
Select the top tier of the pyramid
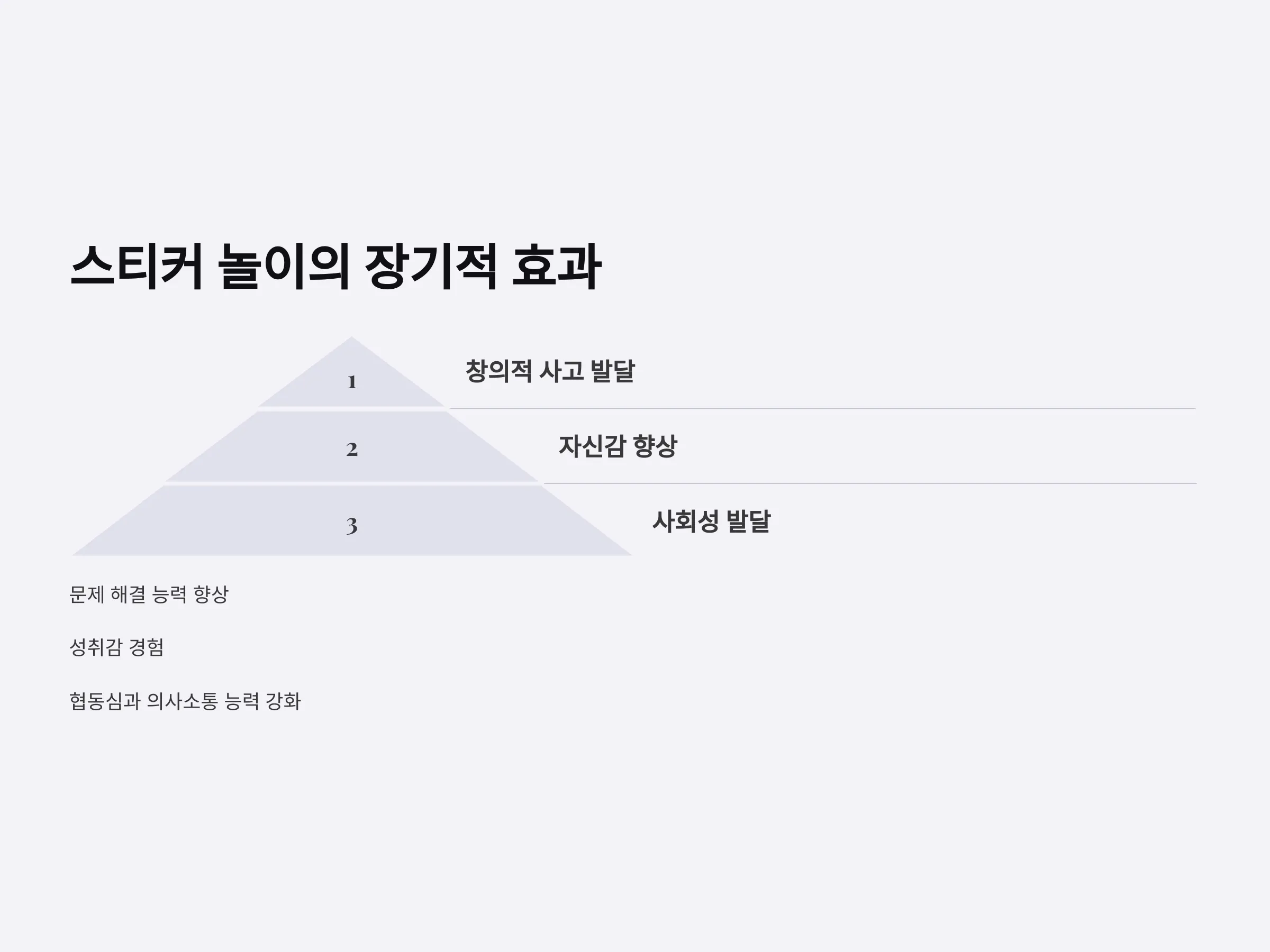[x=351, y=372]
